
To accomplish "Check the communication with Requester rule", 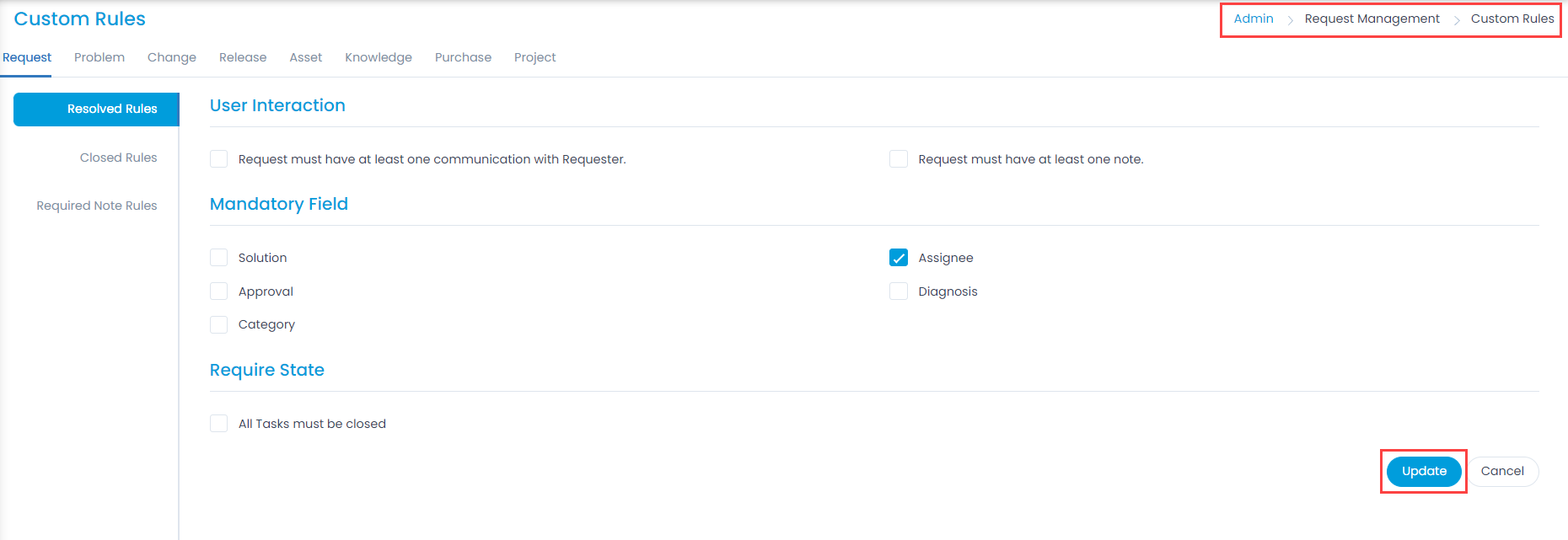I will pos(219,159).
